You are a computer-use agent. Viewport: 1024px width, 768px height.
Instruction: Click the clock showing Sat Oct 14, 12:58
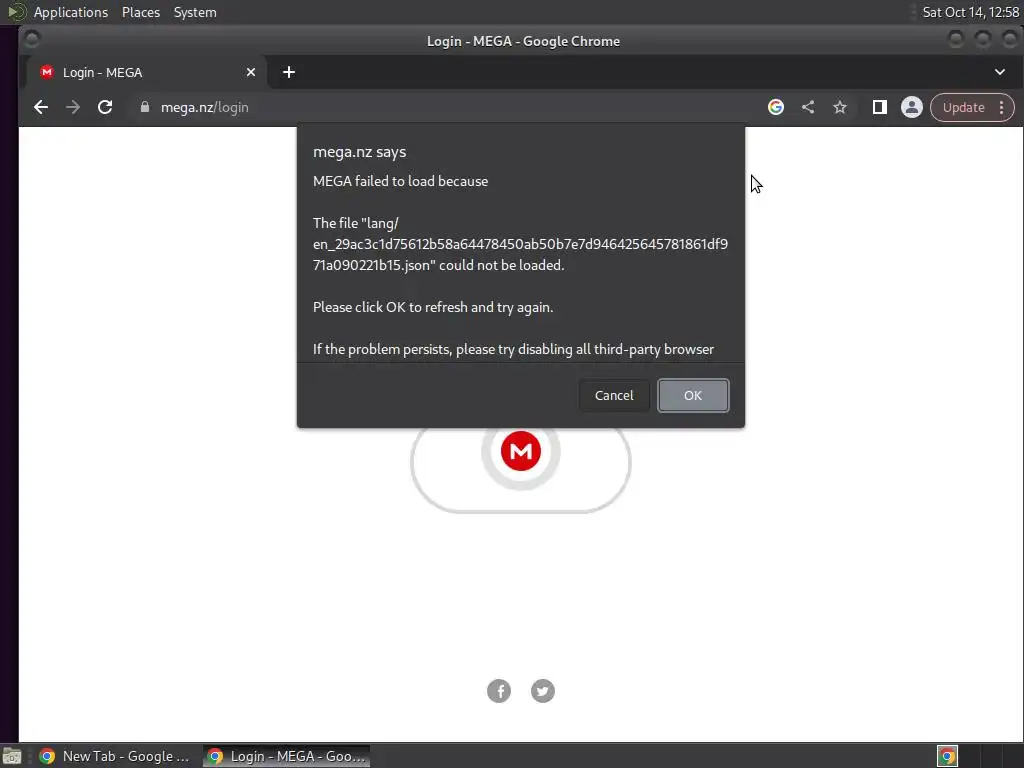(x=970, y=12)
